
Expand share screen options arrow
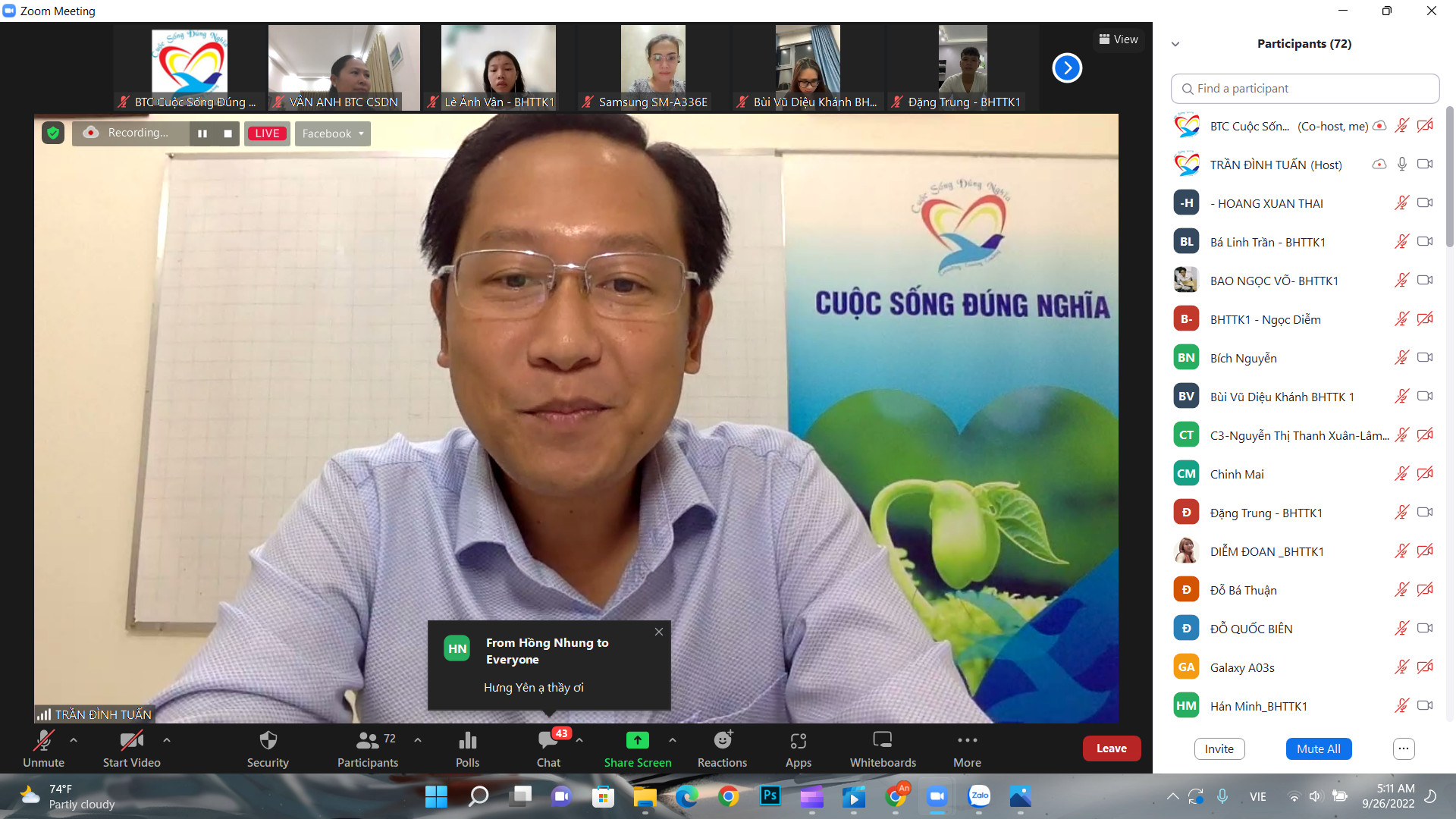tap(673, 740)
